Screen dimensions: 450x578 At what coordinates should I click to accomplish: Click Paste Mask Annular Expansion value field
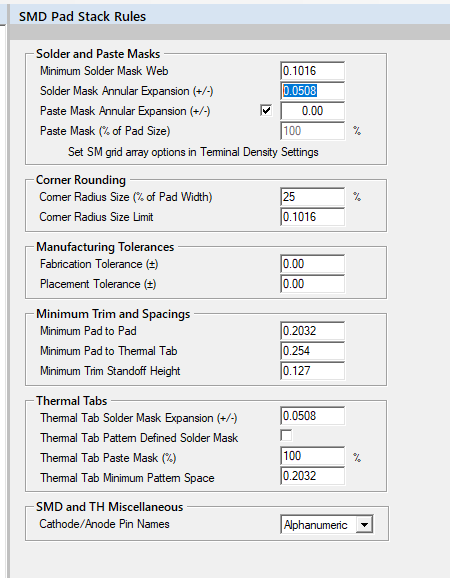click(312, 111)
